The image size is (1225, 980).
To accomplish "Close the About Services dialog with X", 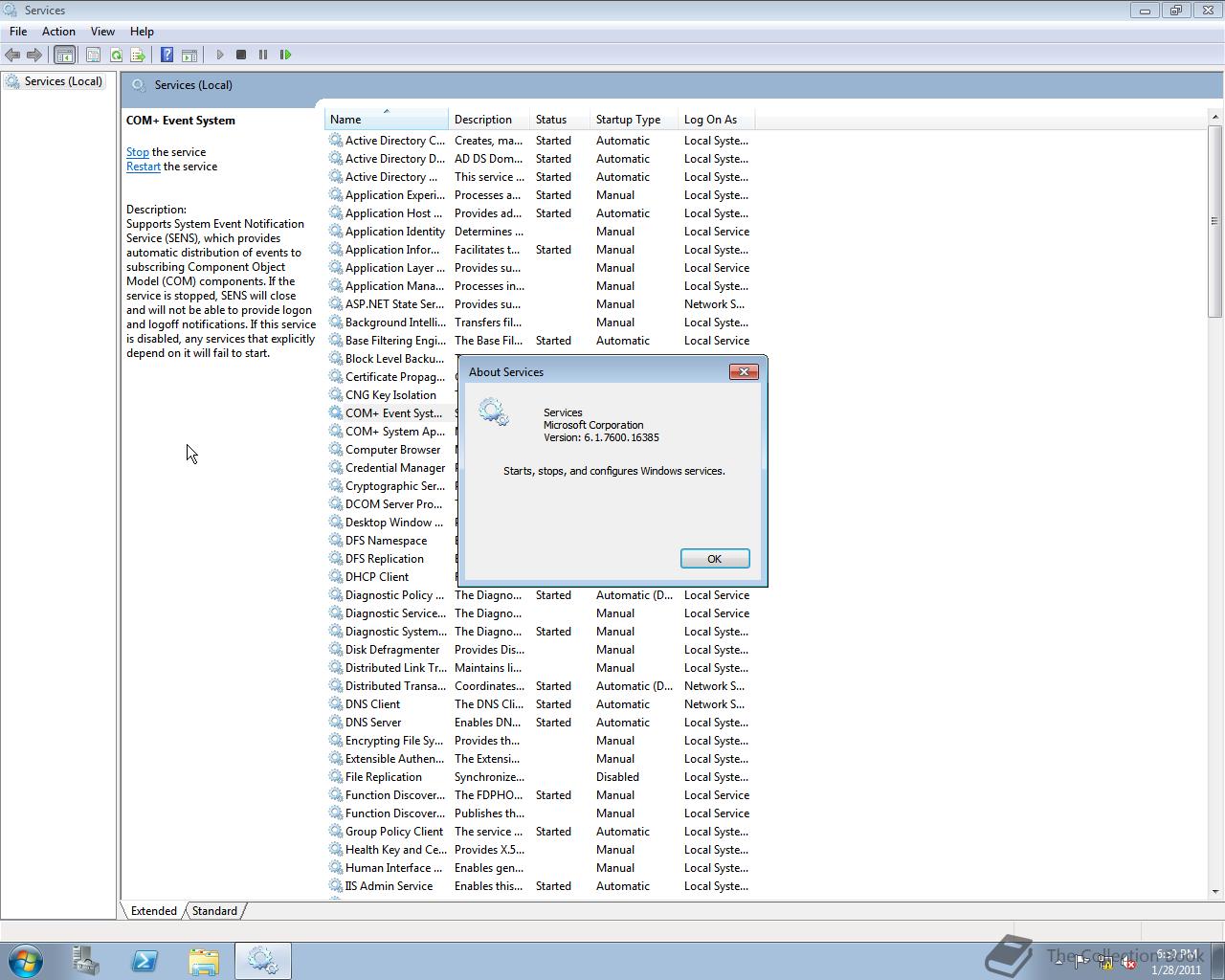I will pyautogui.click(x=744, y=371).
